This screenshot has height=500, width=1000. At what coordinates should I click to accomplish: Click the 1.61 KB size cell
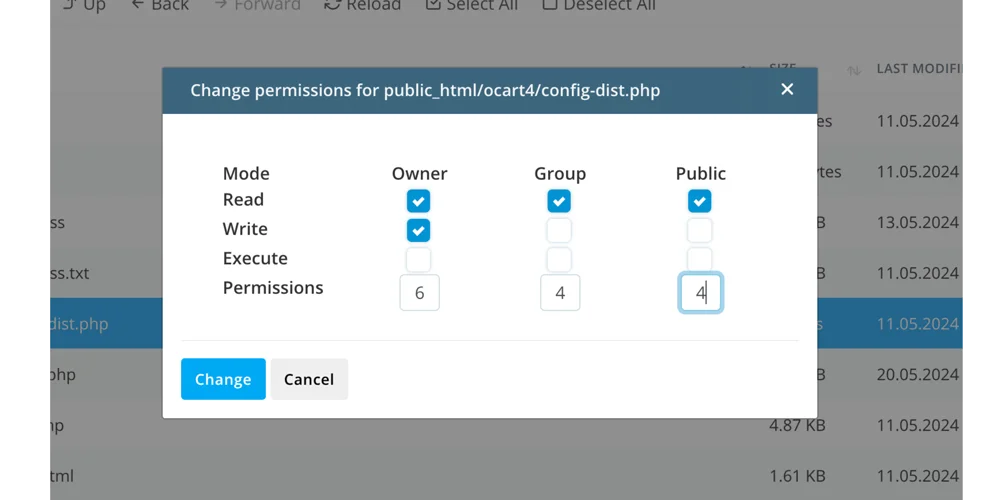797,476
